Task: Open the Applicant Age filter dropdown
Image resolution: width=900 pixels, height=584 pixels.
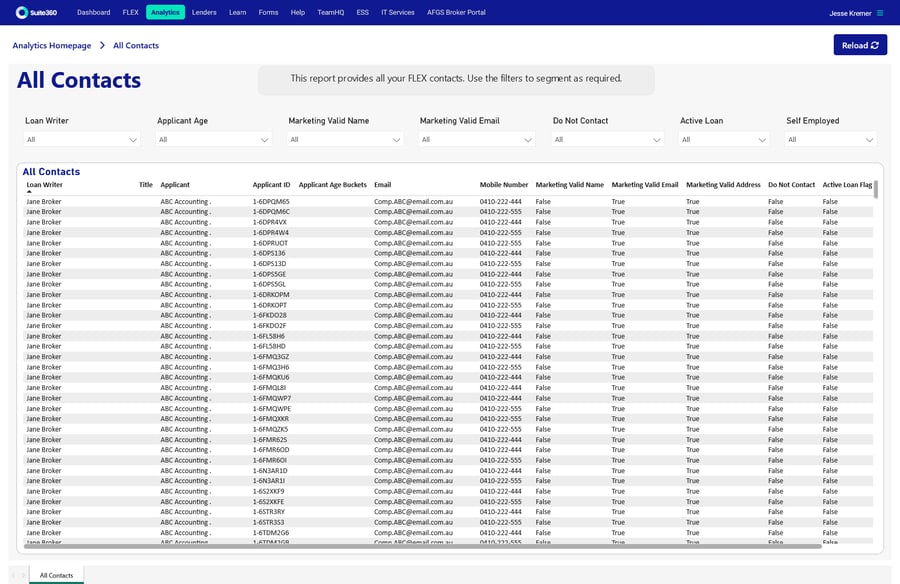Action: tap(213, 140)
